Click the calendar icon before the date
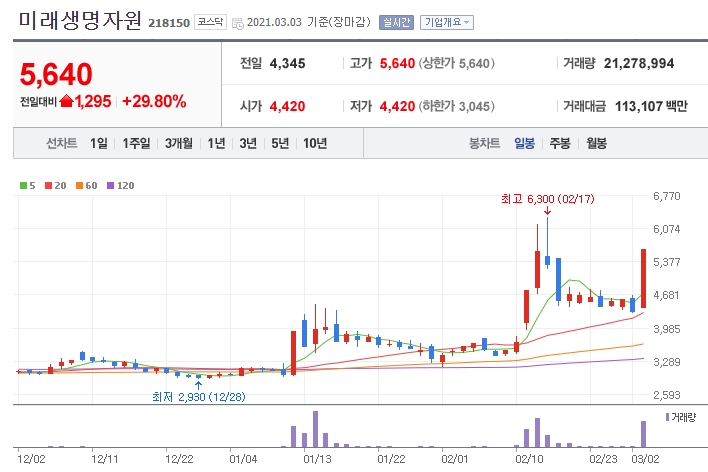This screenshot has width=708, height=472. (237, 23)
